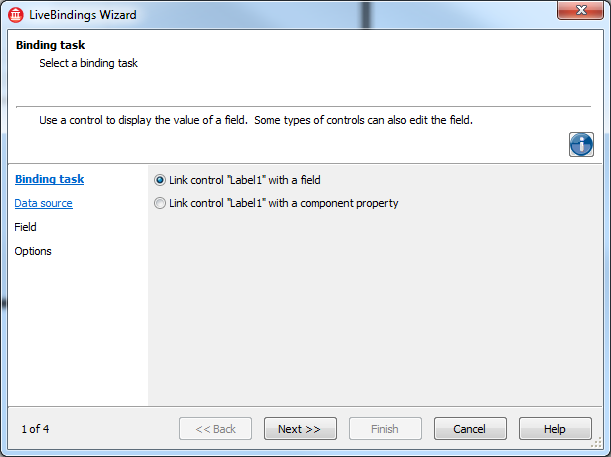
Task: Open the Binding task step link
Action: coord(49,179)
